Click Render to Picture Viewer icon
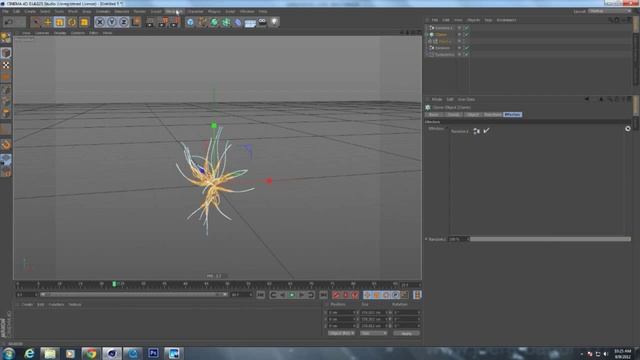Viewport: 640px width, 360px height. click(162, 22)
